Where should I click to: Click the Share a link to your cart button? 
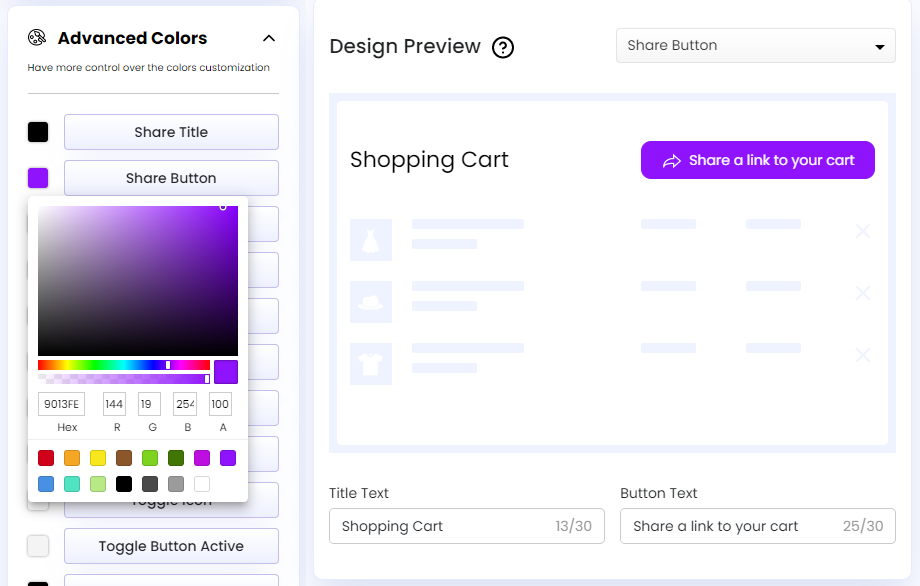coord(757,160)
